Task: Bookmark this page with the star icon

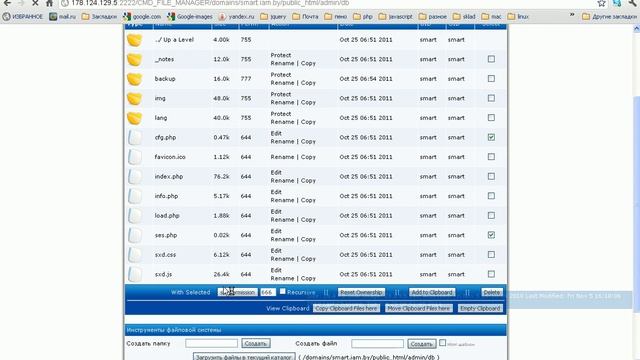Action: coord(601,3)
